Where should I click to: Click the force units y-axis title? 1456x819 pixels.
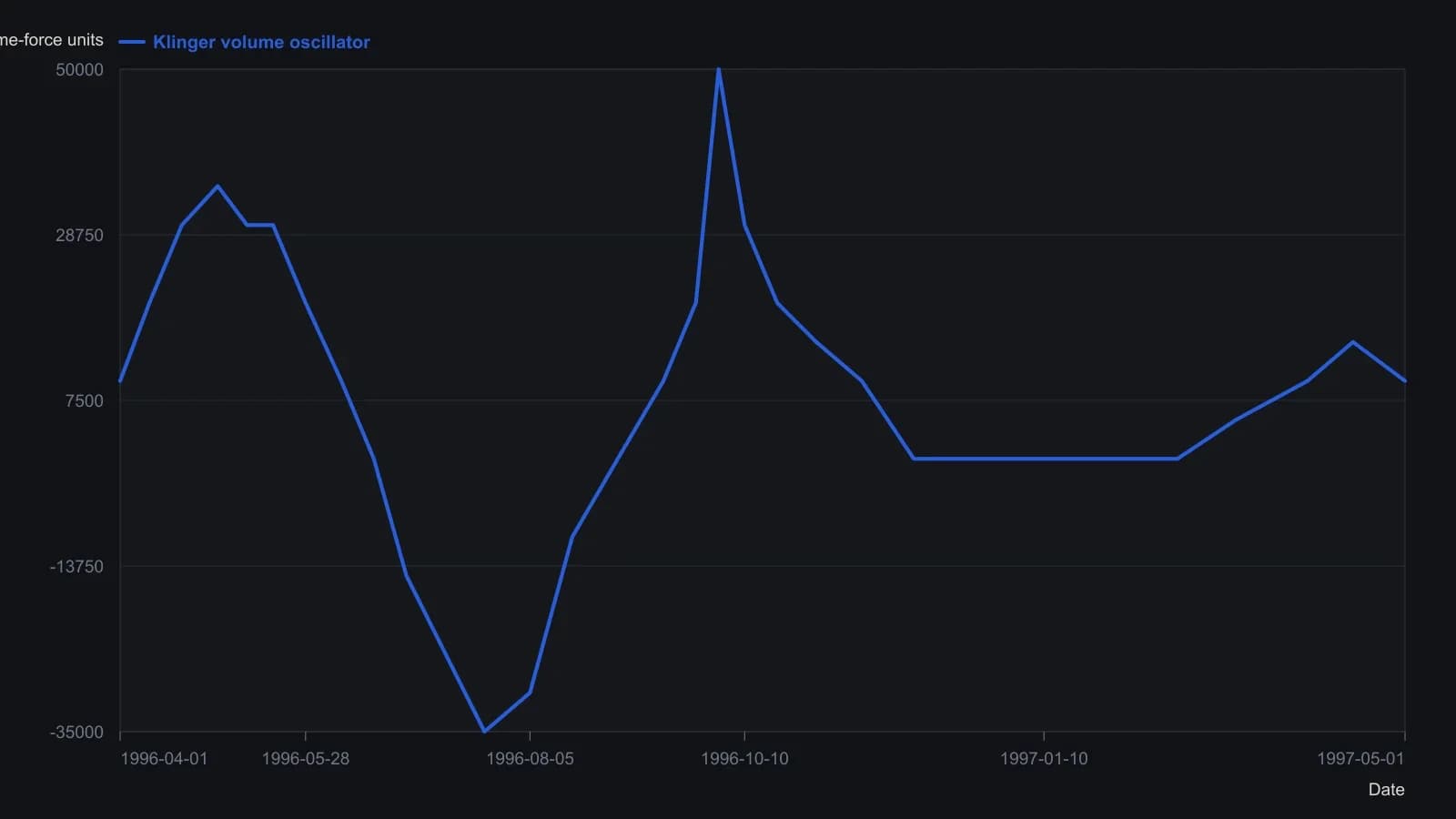pos(52,40)
